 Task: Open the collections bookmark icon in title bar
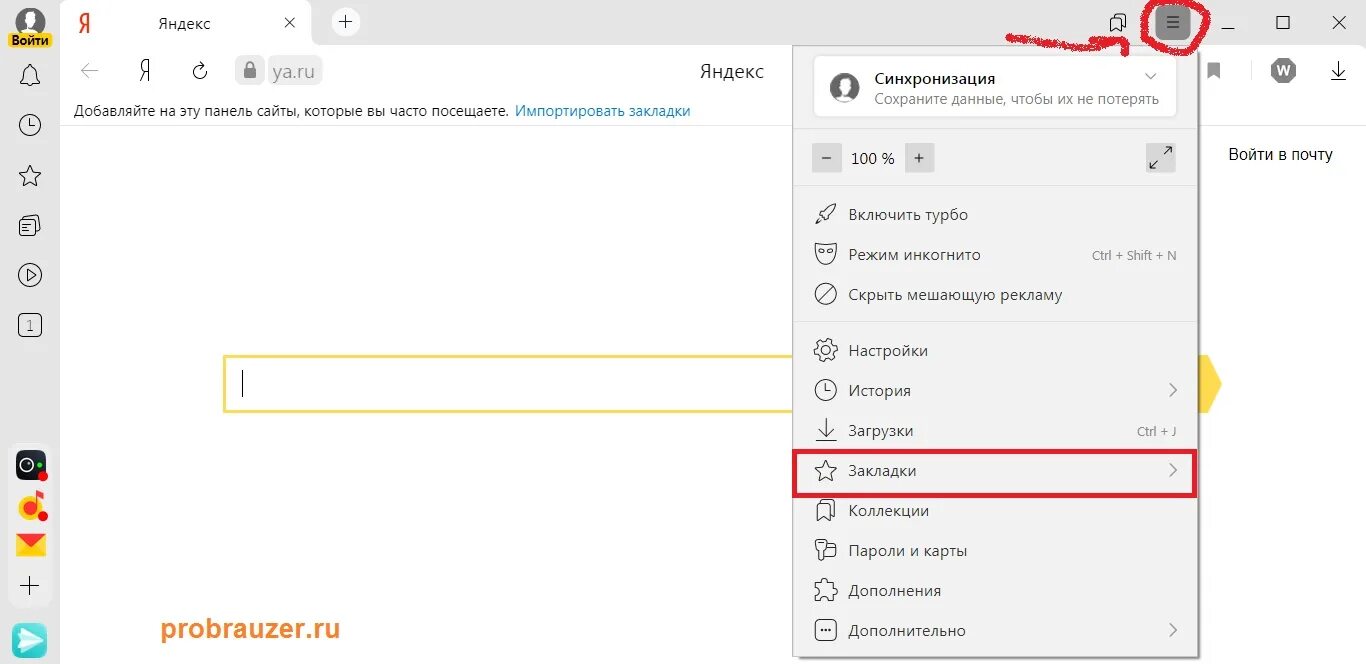(x=1118, y=22)
